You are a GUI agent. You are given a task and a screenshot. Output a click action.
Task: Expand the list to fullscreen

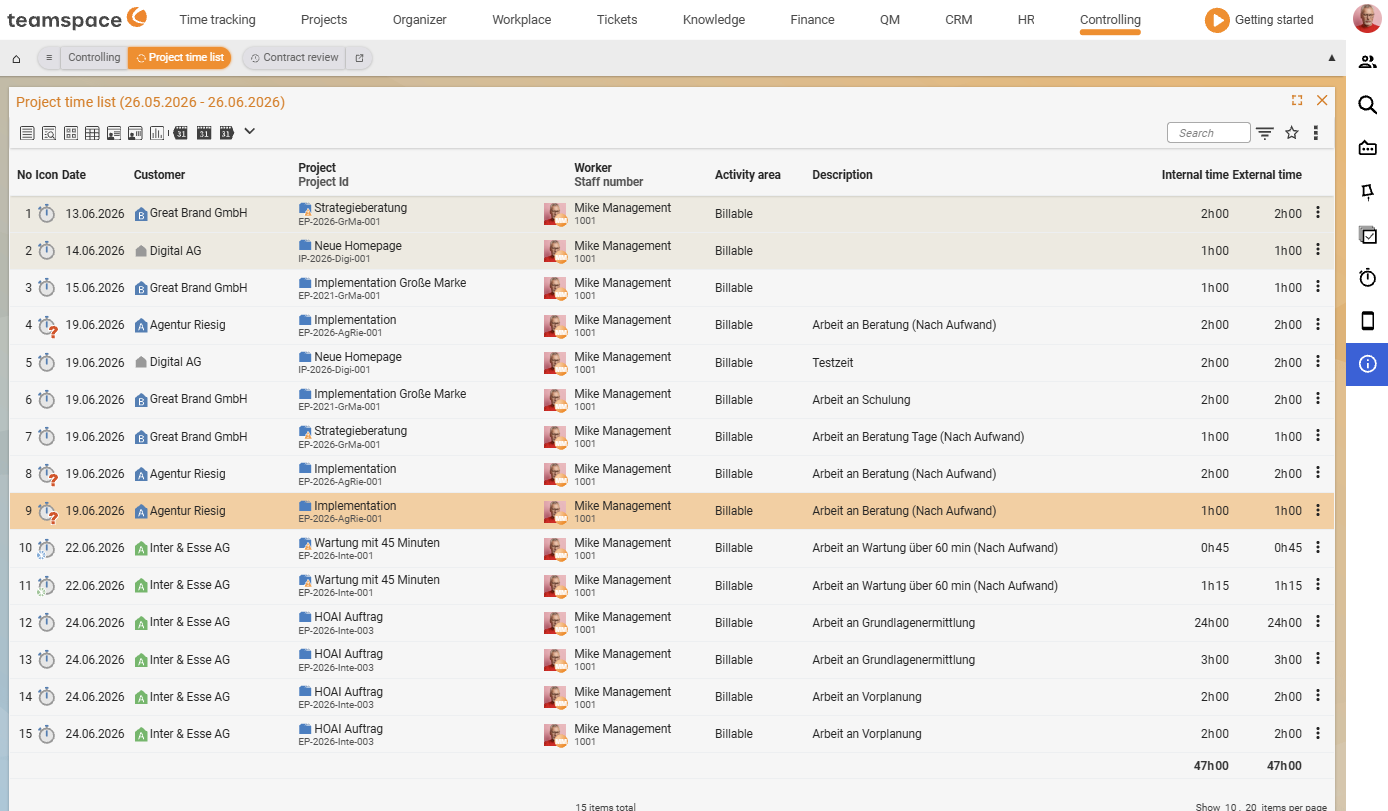[1297, 100]
